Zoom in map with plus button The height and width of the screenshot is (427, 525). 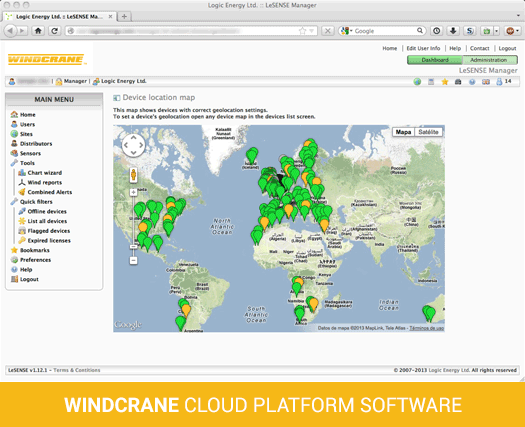tap(133, 192)
